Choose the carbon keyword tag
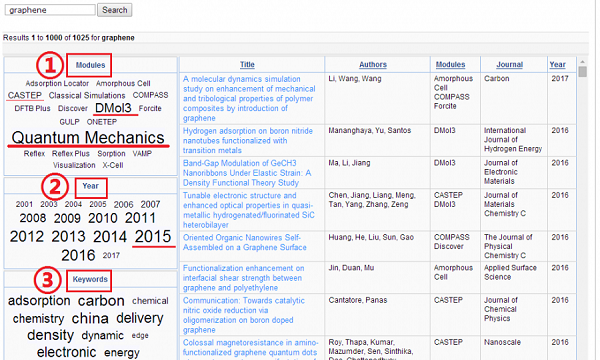This screenshot has height=360, width=600. (x=101, y=301)
